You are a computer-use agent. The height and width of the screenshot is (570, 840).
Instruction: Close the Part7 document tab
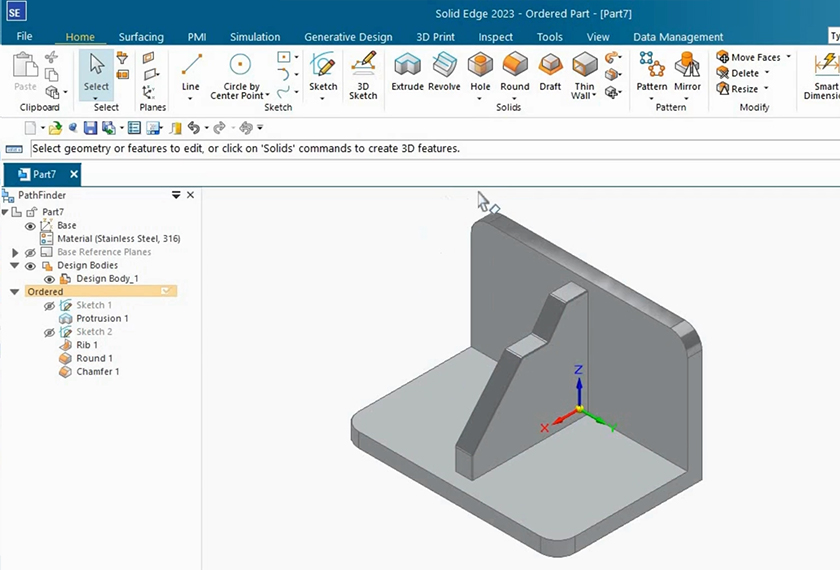coord(74,174)
